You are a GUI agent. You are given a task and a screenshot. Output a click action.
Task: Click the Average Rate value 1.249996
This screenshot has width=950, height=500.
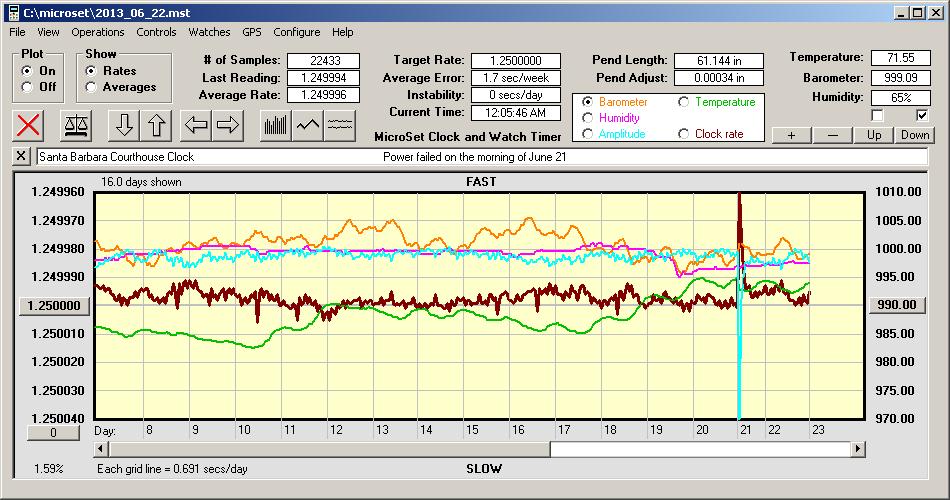324,95
